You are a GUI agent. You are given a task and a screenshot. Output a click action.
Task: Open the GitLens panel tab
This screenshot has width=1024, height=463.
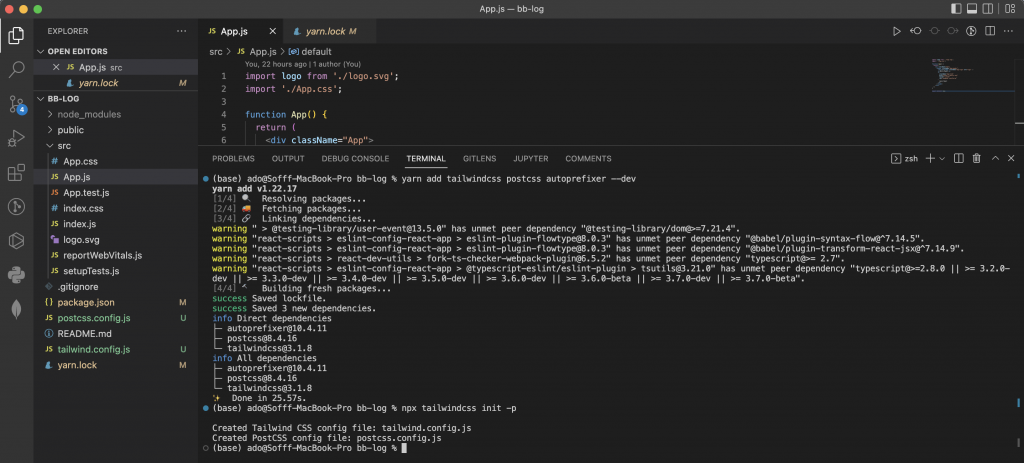[479, 159]
